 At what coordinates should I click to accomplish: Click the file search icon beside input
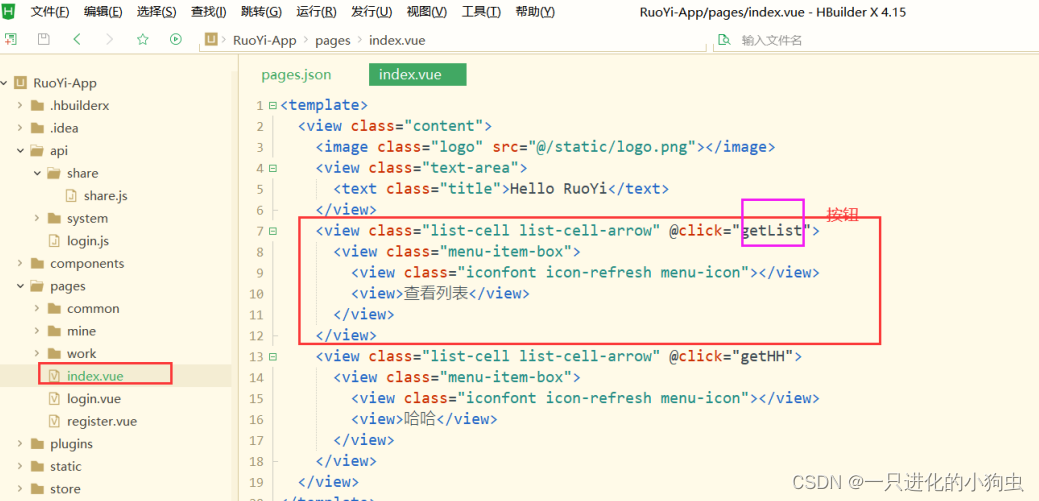pos(724,40)
